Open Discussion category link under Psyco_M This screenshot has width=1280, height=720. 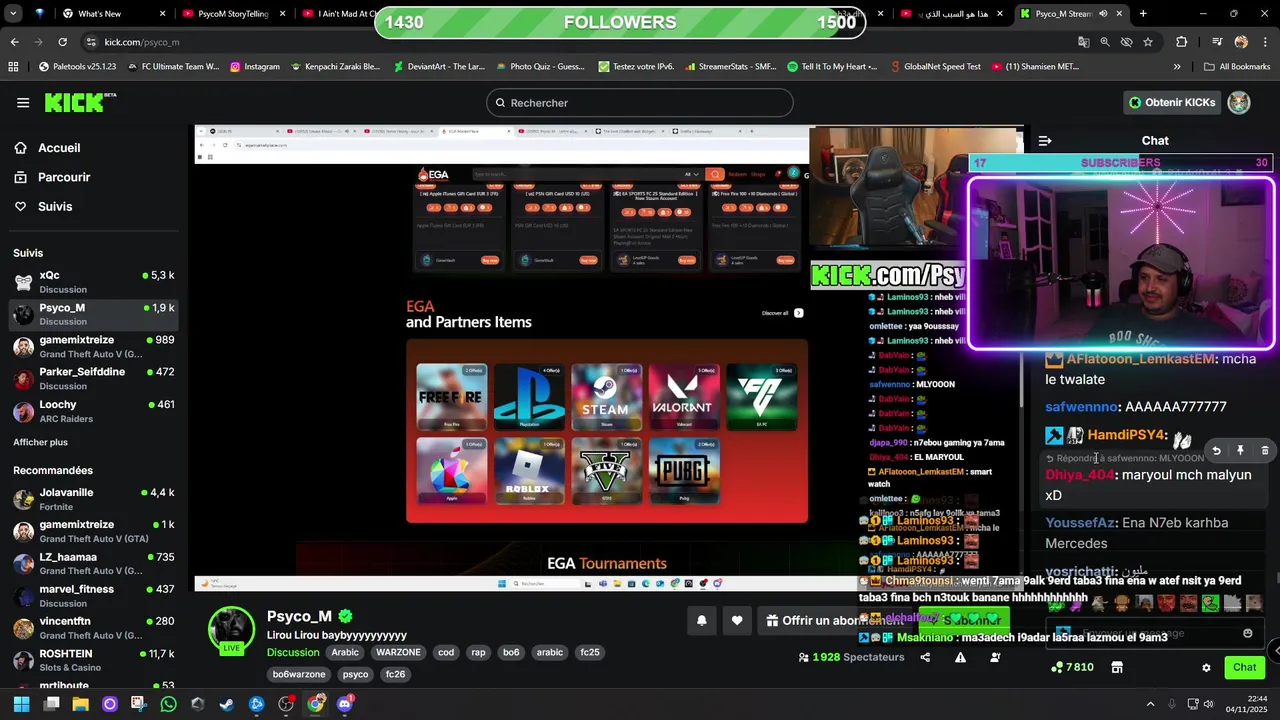point(293,652)
